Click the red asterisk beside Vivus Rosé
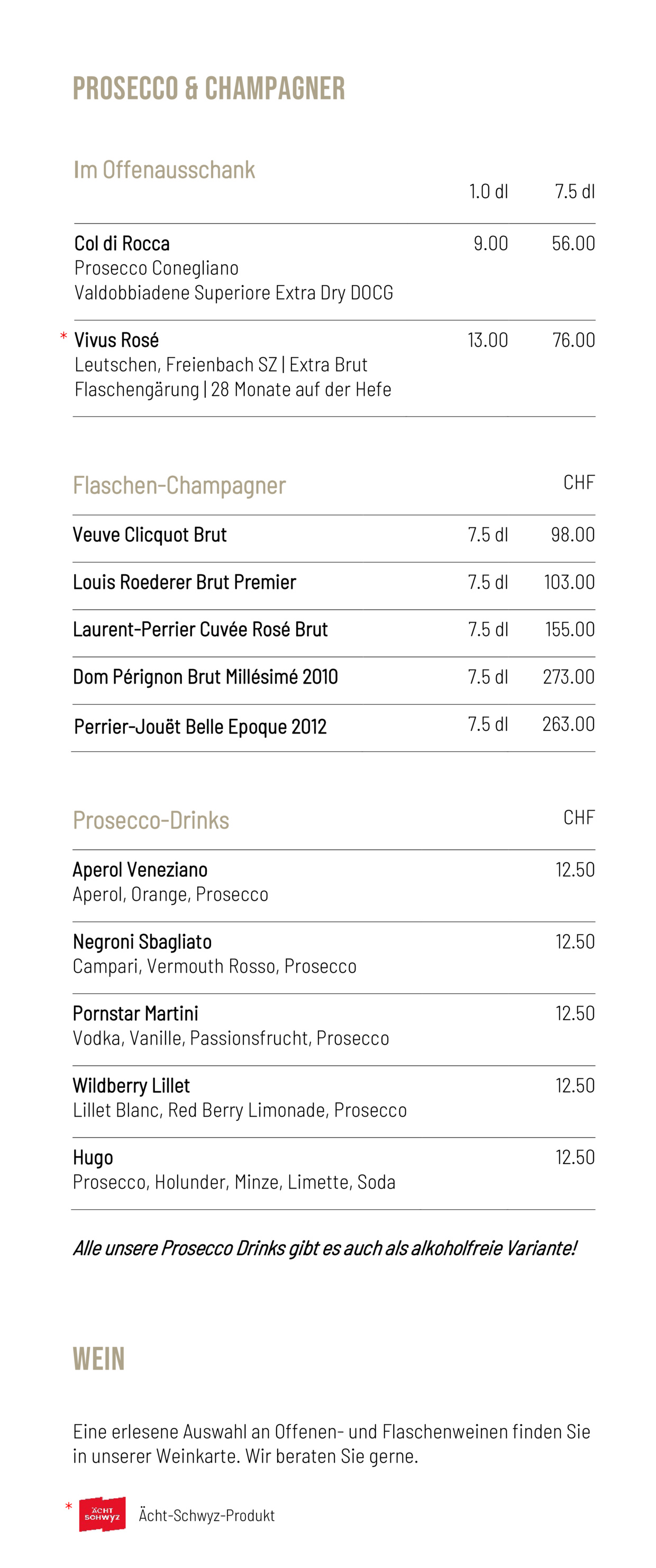The image size is (656, 1568). pos(63,336)
